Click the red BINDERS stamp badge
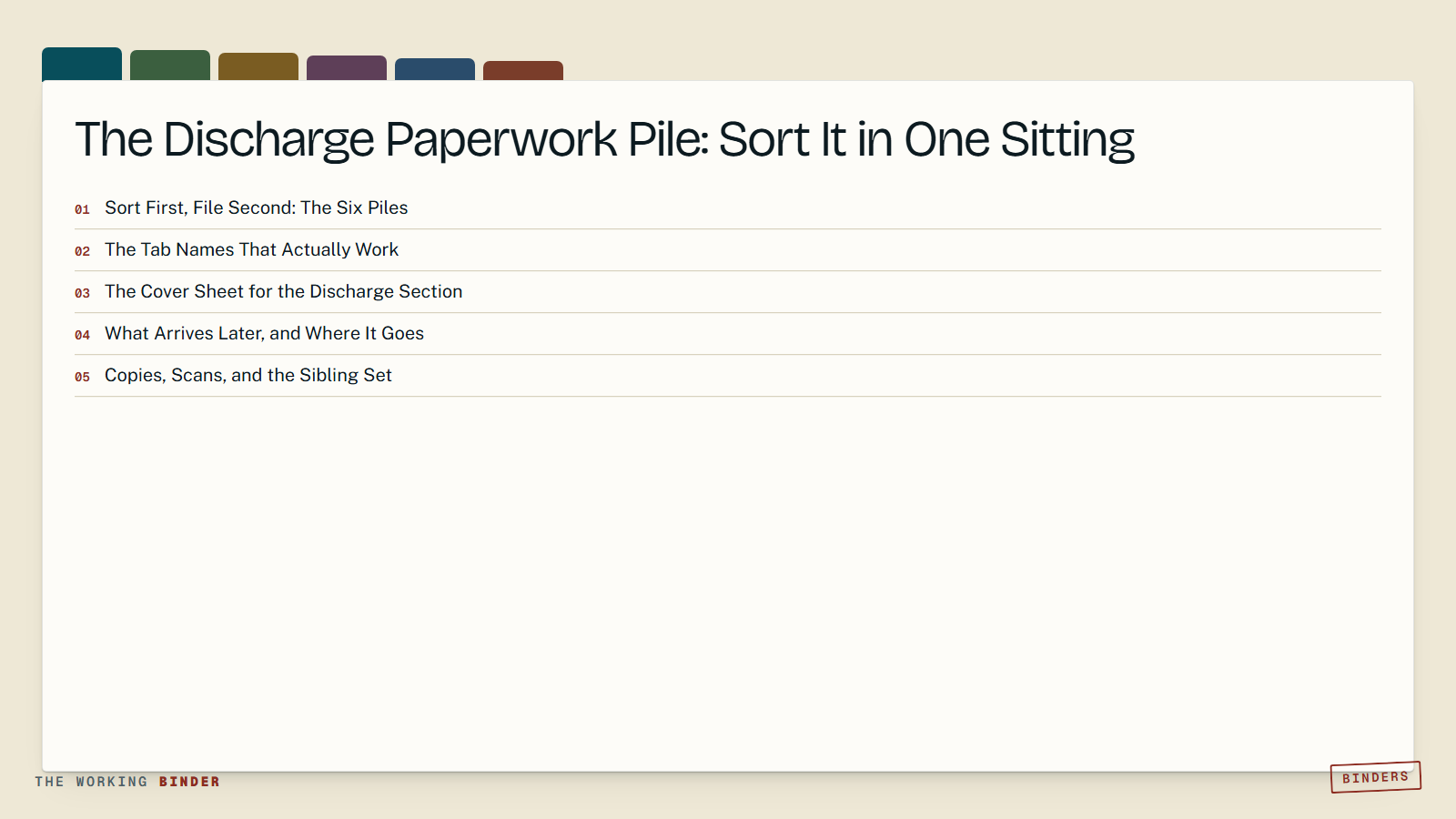 [1375, 777]
